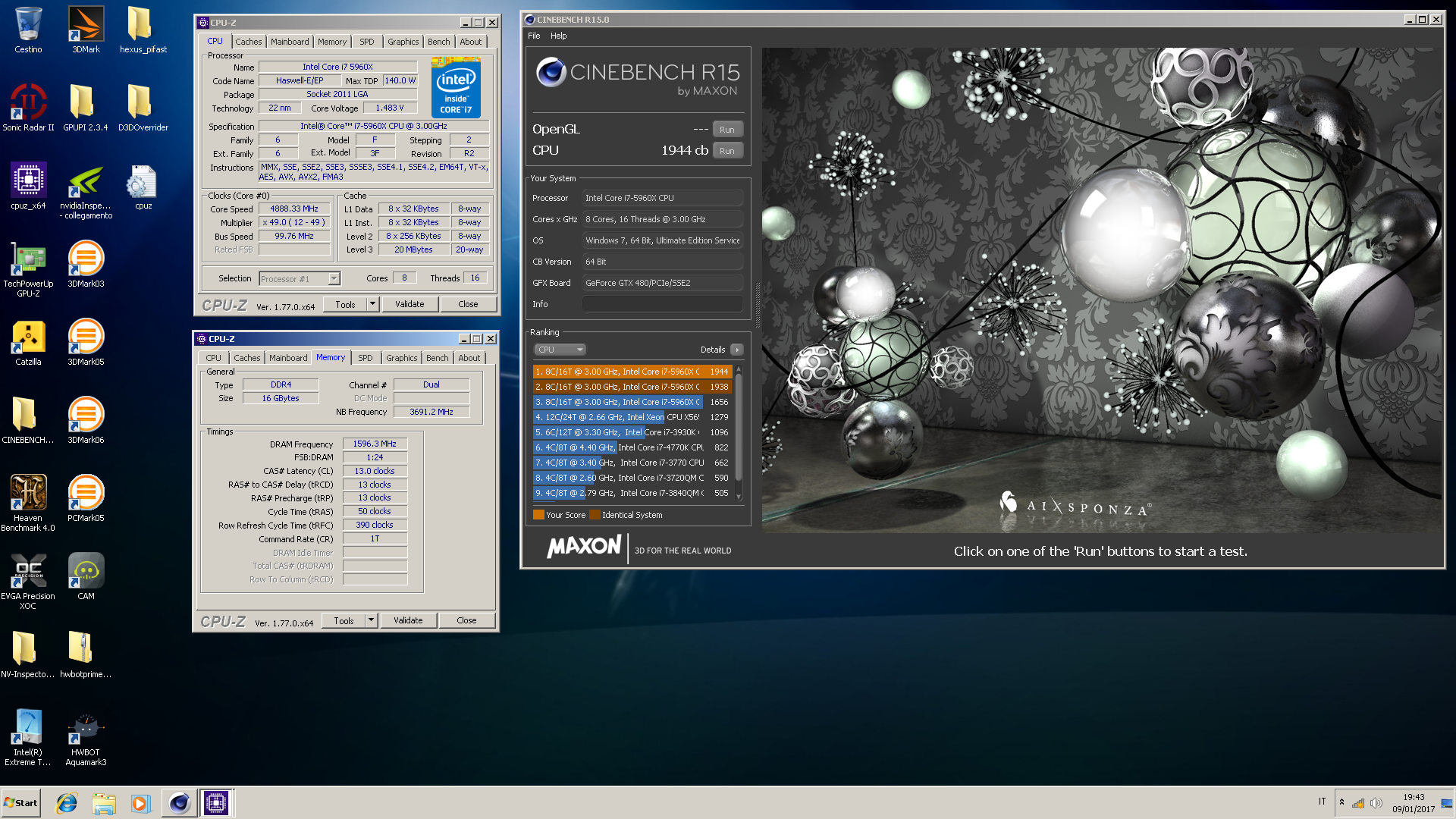Launch 3DMark06 shortcut

[86, 420]
